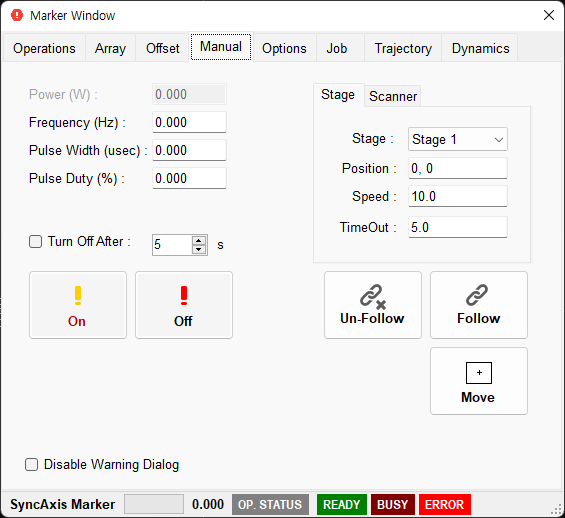Viewport: 565px width, 518px height.
Task: Turn laser on with yellow exclamation button
Action: point(78,305)
